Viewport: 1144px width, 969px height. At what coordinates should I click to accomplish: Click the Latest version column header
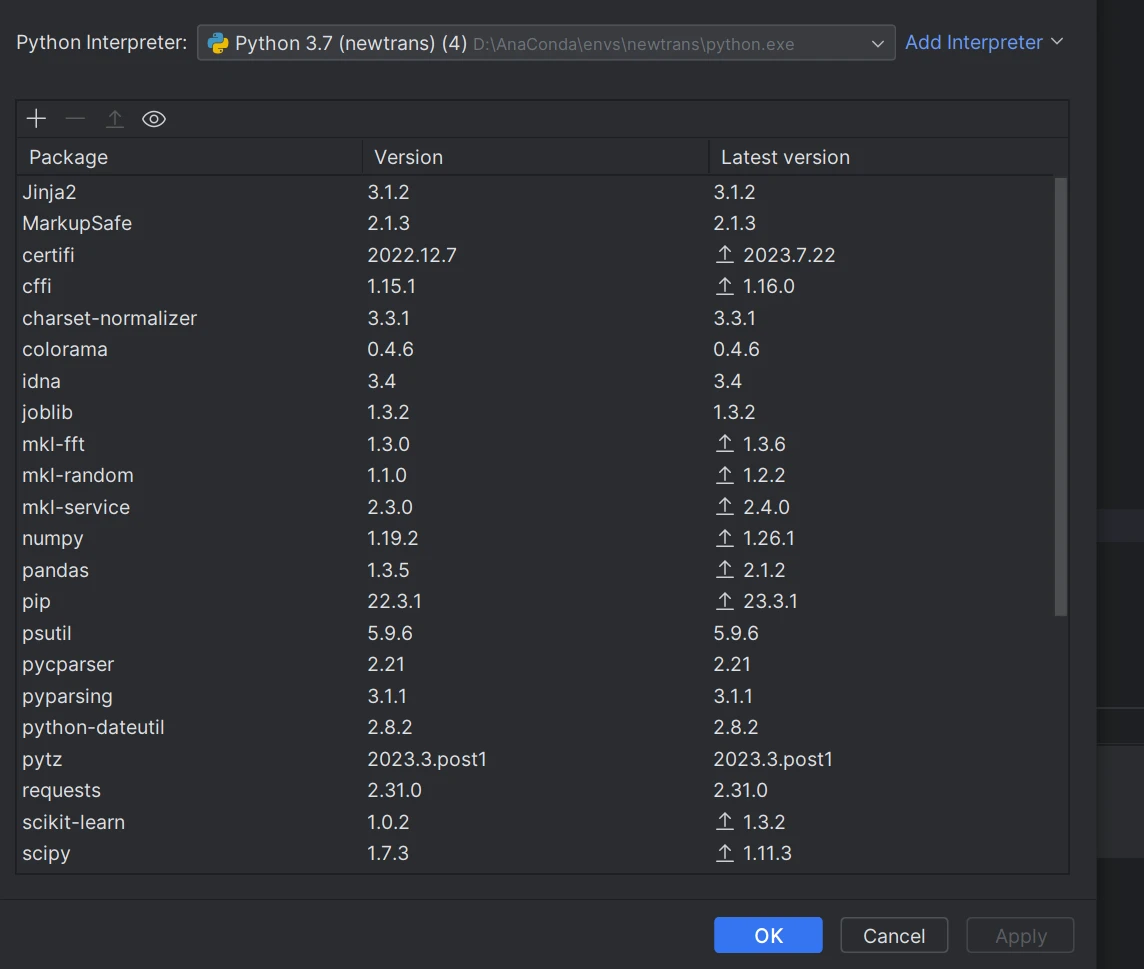785,157
